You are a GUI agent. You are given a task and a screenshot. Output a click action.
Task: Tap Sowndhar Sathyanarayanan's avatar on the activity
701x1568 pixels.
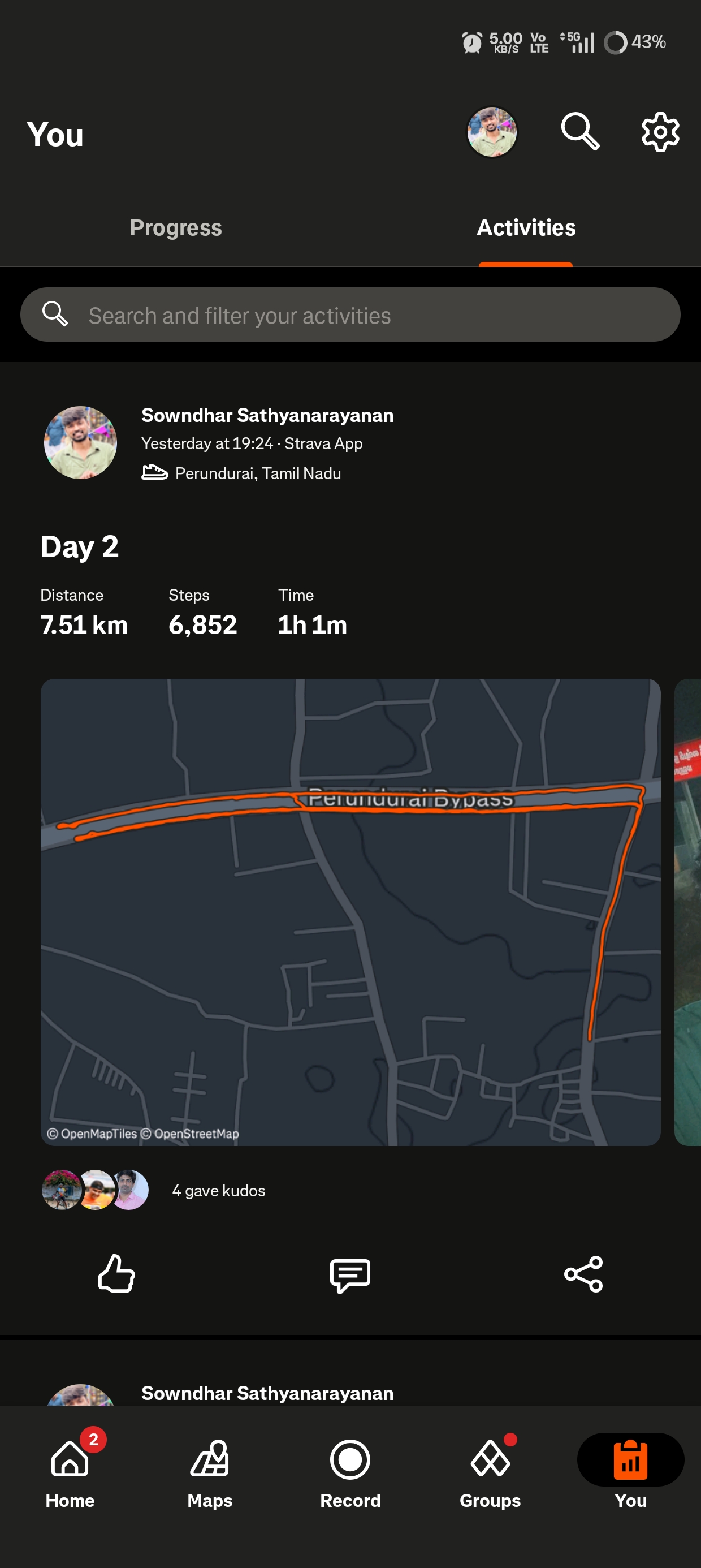point(80,442)
